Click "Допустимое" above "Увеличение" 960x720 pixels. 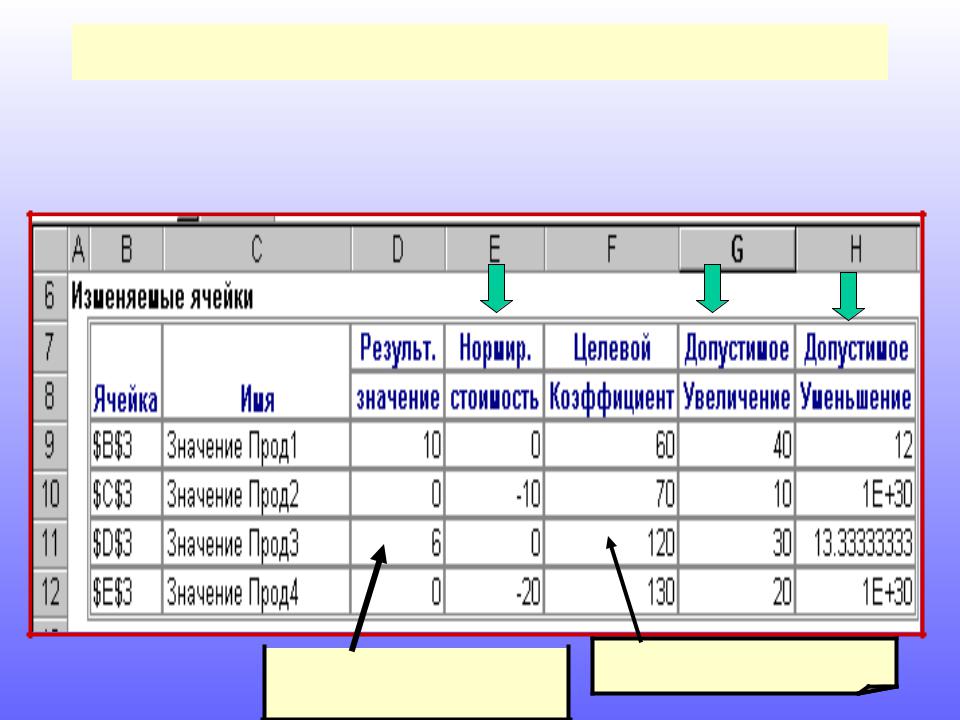pyautogui.click(x=737, y=348)
